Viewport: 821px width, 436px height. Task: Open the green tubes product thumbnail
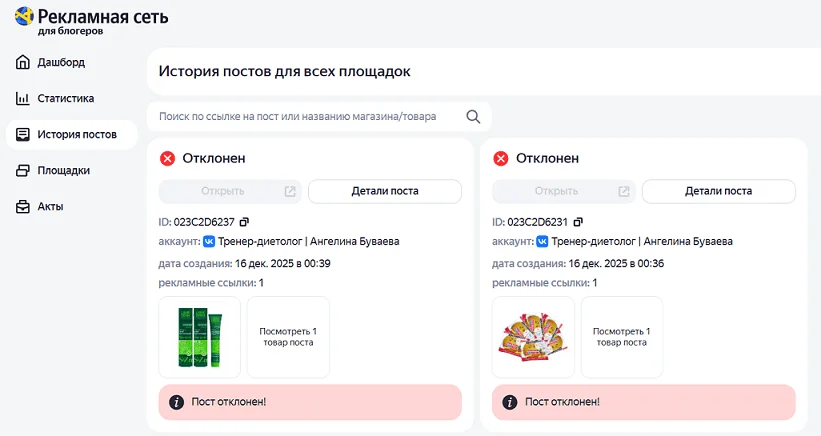pyautogui.click(x=200, y=337)
